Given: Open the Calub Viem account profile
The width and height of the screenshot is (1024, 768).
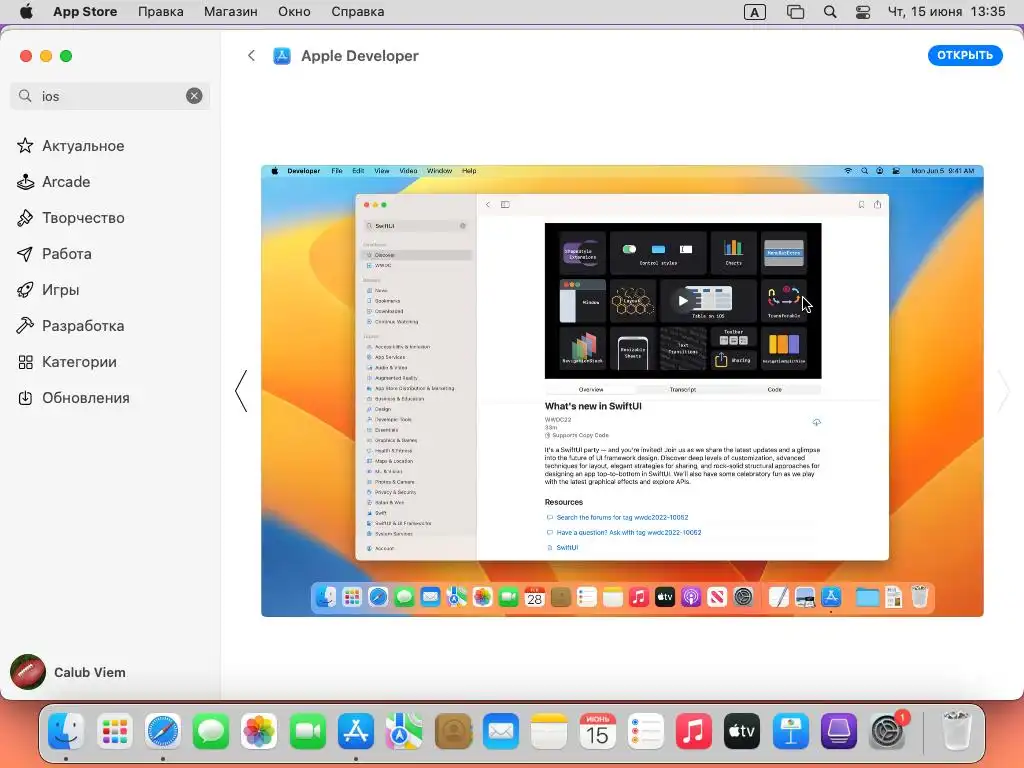Looking at the screenshot, I should 68,672.
